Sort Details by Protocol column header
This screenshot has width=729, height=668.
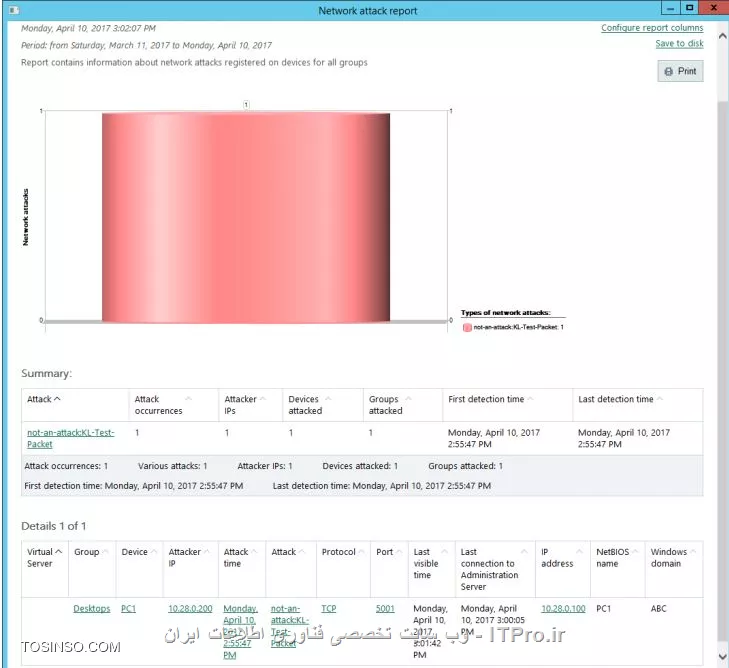(343, 569)
